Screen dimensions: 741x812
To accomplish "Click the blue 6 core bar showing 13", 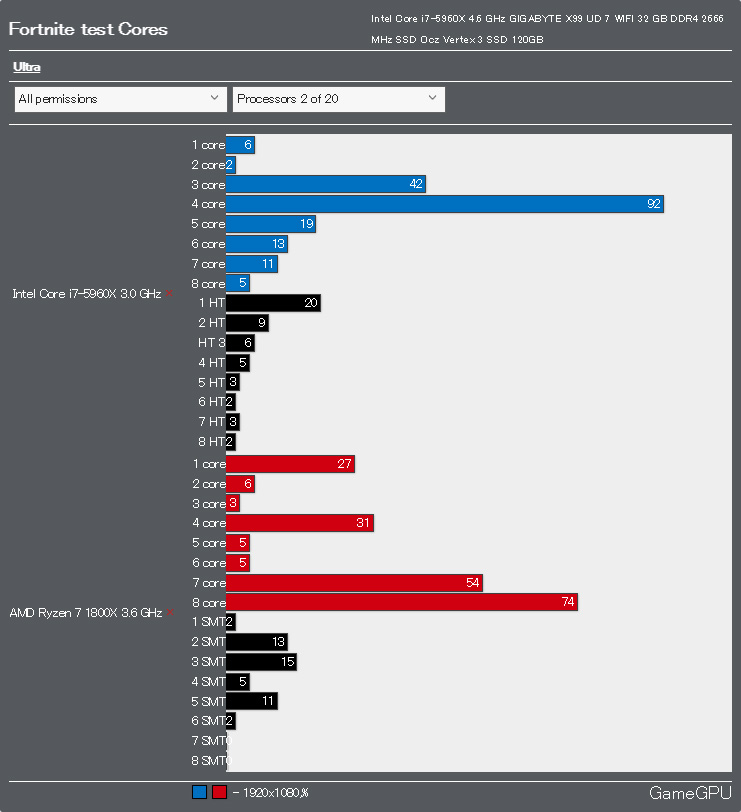I will click(257, 244).
